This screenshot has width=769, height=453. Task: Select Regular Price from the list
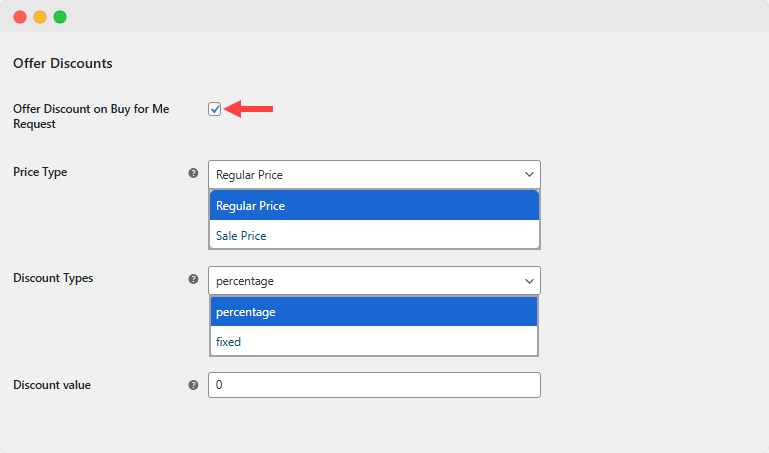point(374,206)
